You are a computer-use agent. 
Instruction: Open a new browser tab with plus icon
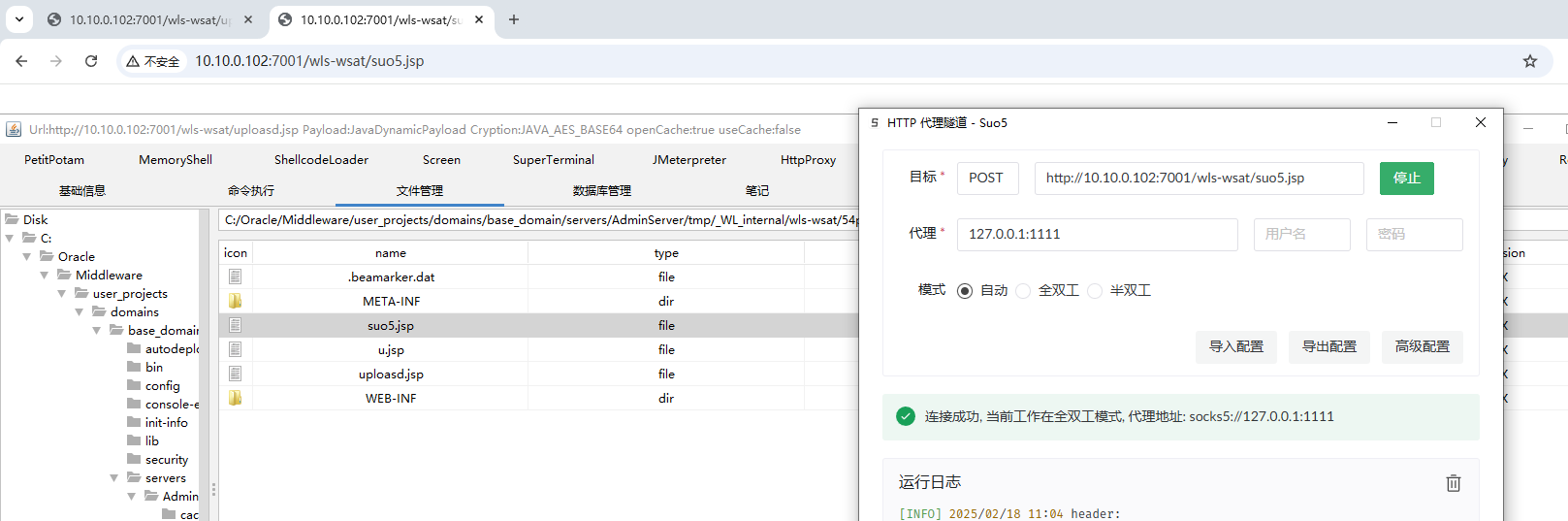tap(514, 19)
